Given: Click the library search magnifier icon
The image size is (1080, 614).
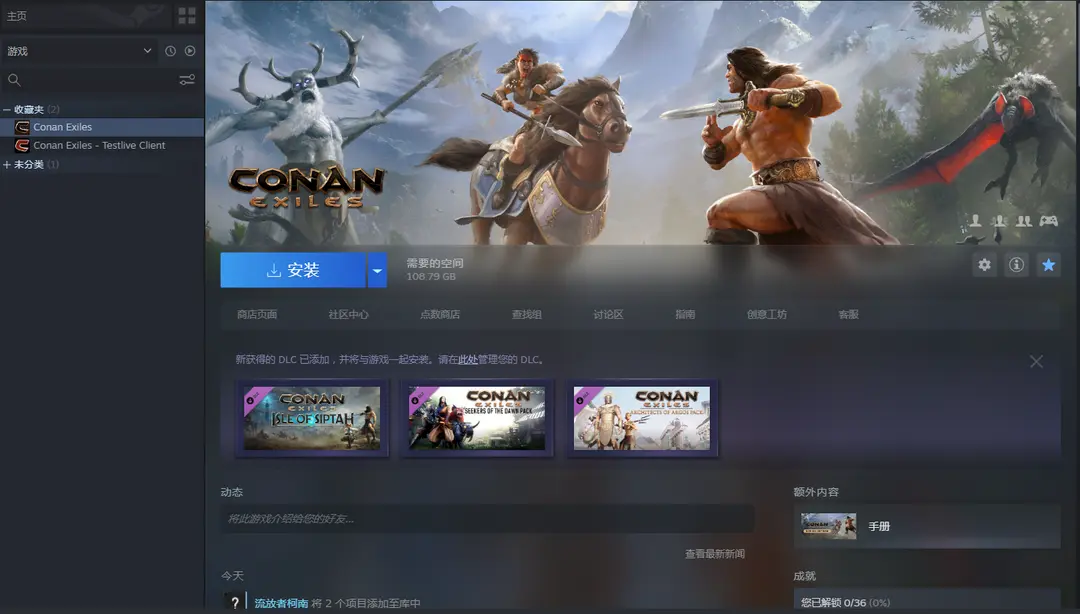Looking at the screenshot, I should click(x=14, y=80).
